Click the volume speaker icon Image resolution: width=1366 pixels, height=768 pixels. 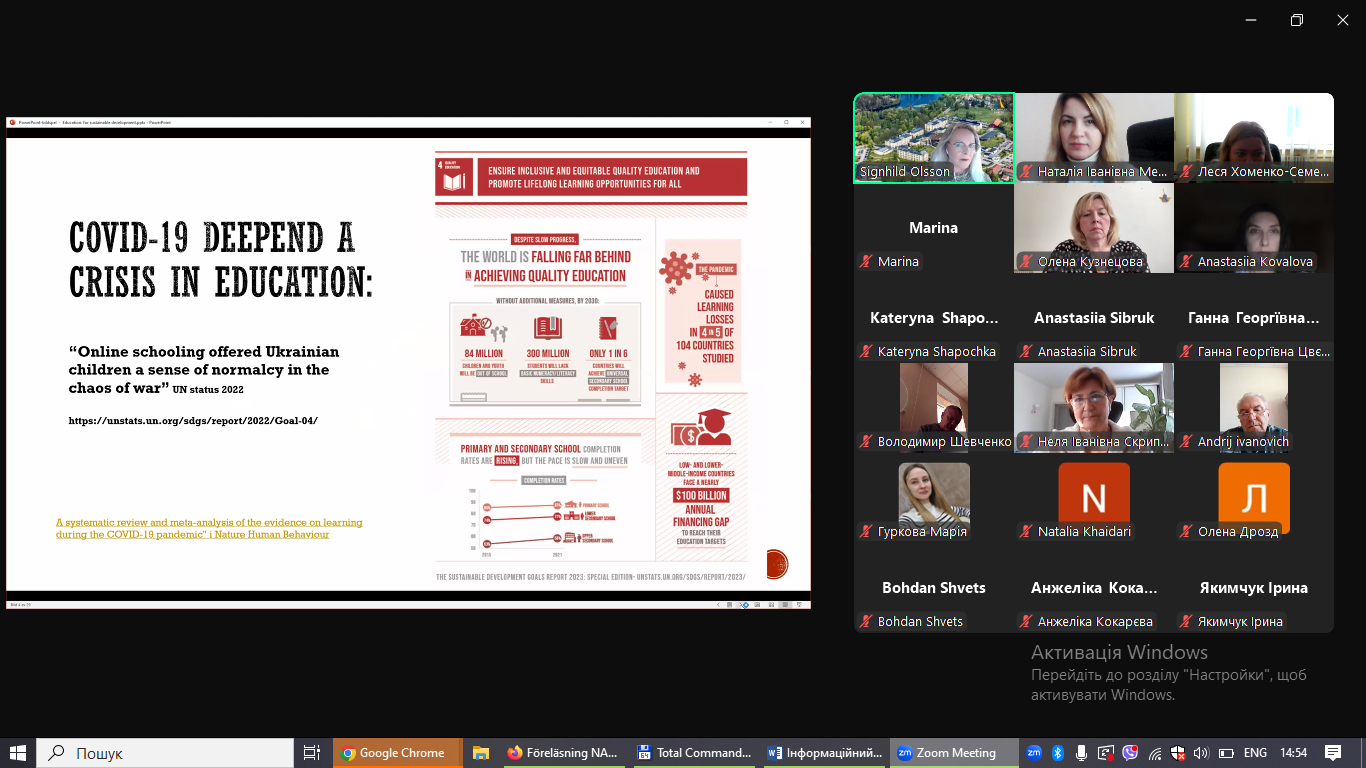[1201, 753]
